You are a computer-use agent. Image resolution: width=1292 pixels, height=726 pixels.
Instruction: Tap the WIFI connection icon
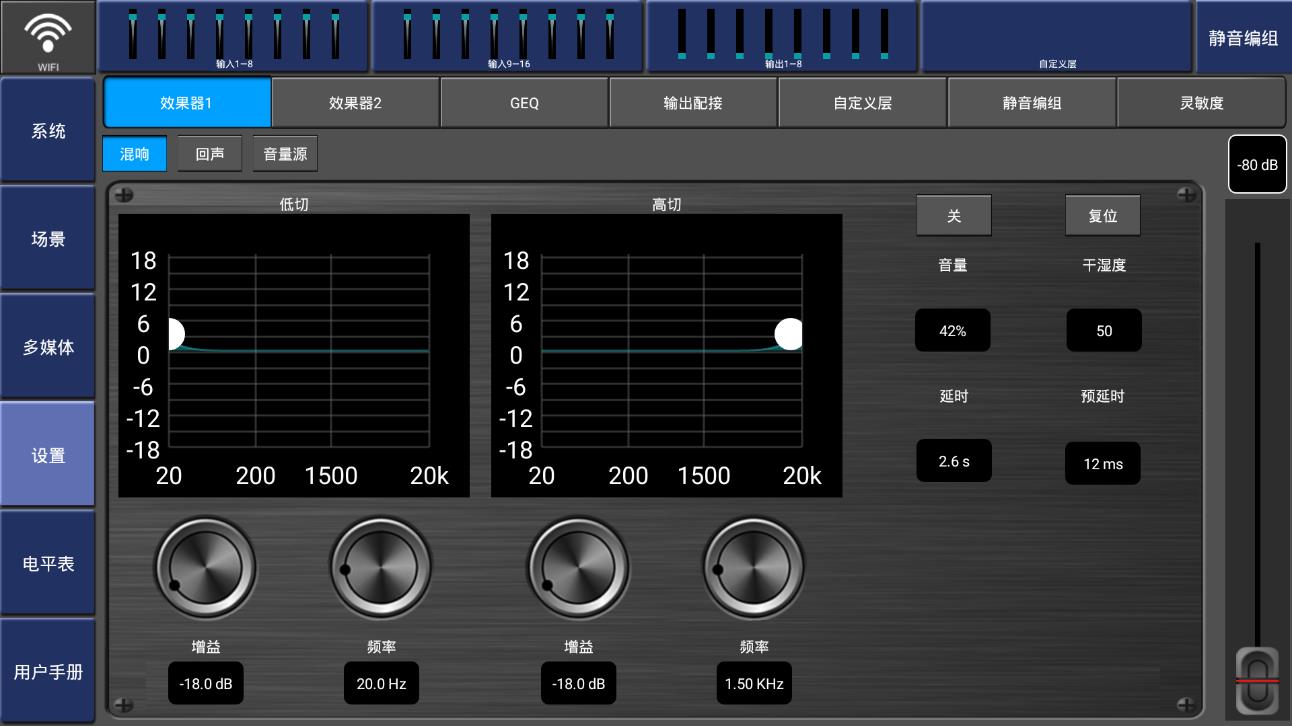tap(48, 37)
